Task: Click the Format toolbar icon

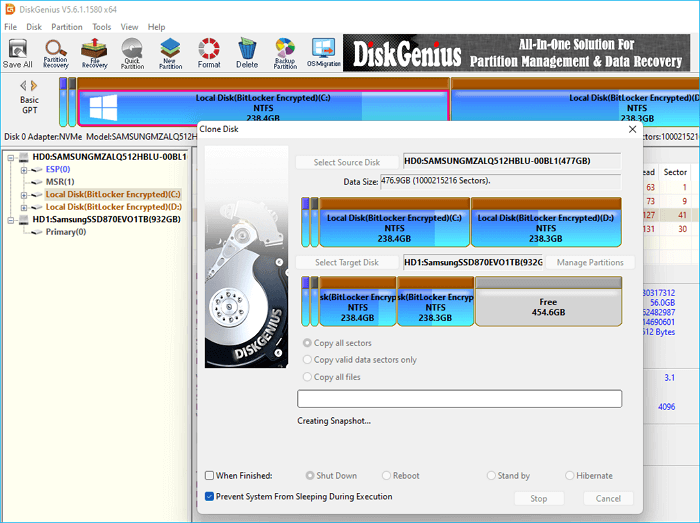Action: click(209, 52)
